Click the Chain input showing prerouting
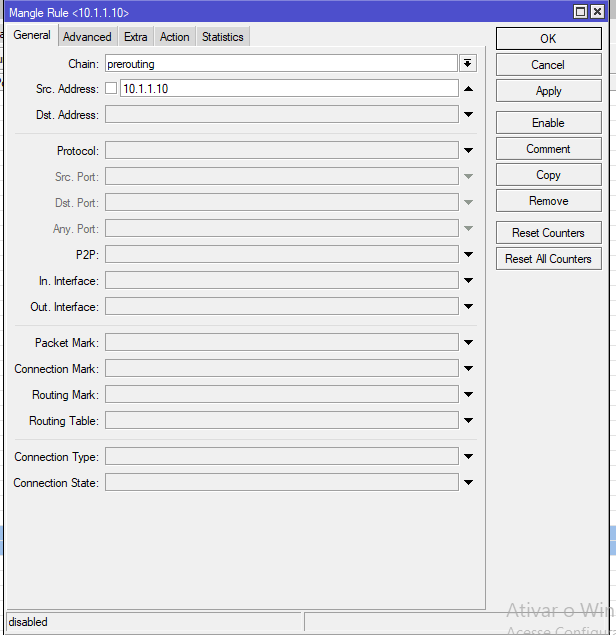Image resolution: width=616 pixels, height=635 pixels. coord(281,64)
